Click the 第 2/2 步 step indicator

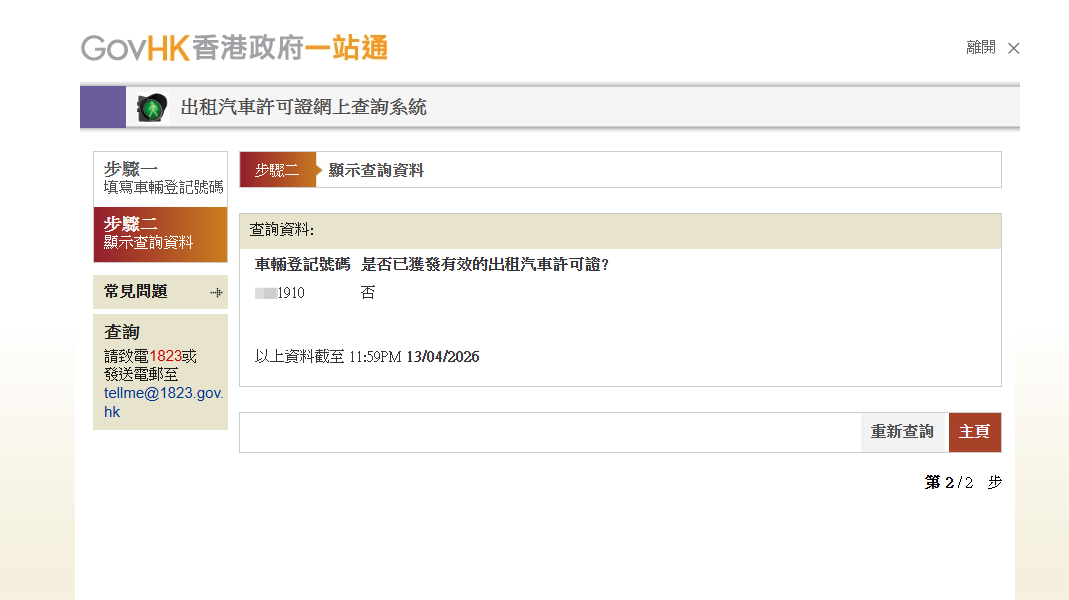tap(963, 483)
